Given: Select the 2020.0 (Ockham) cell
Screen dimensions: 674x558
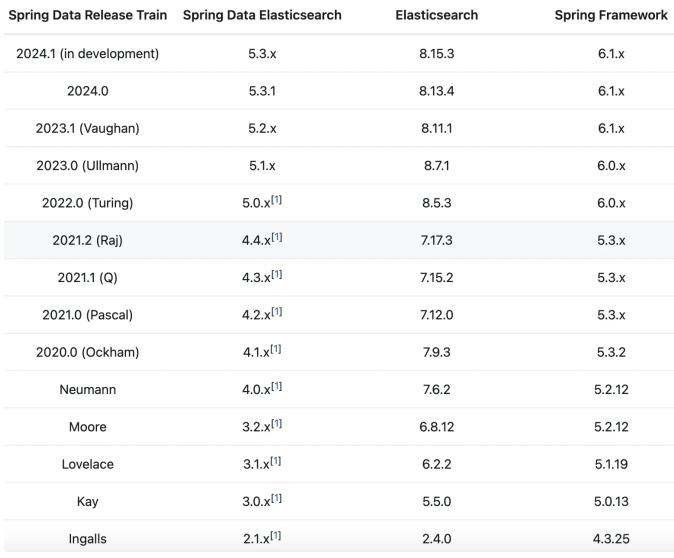Looking at the screenshot, I should click(x=88, y=353).
